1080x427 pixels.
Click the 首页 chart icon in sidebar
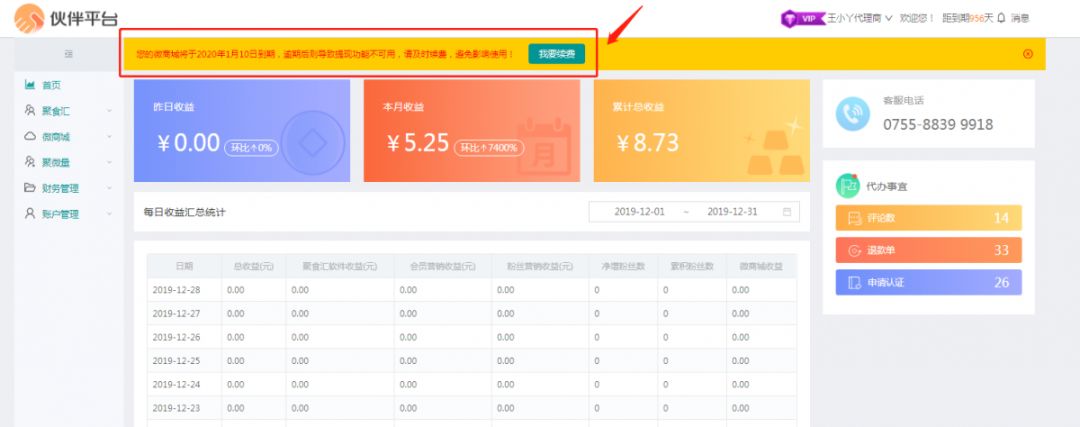click(30, 85)
